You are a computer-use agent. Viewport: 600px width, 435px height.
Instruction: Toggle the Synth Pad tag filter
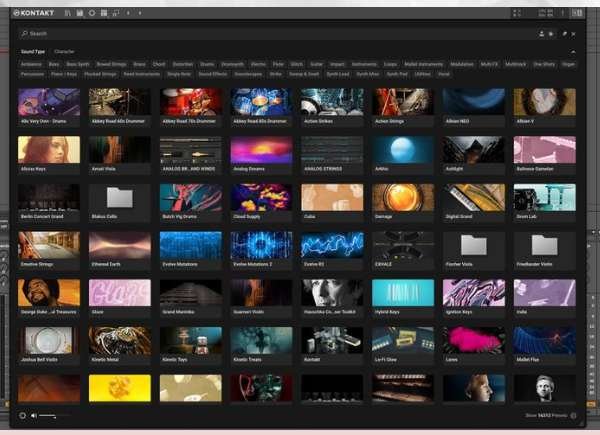397,74
